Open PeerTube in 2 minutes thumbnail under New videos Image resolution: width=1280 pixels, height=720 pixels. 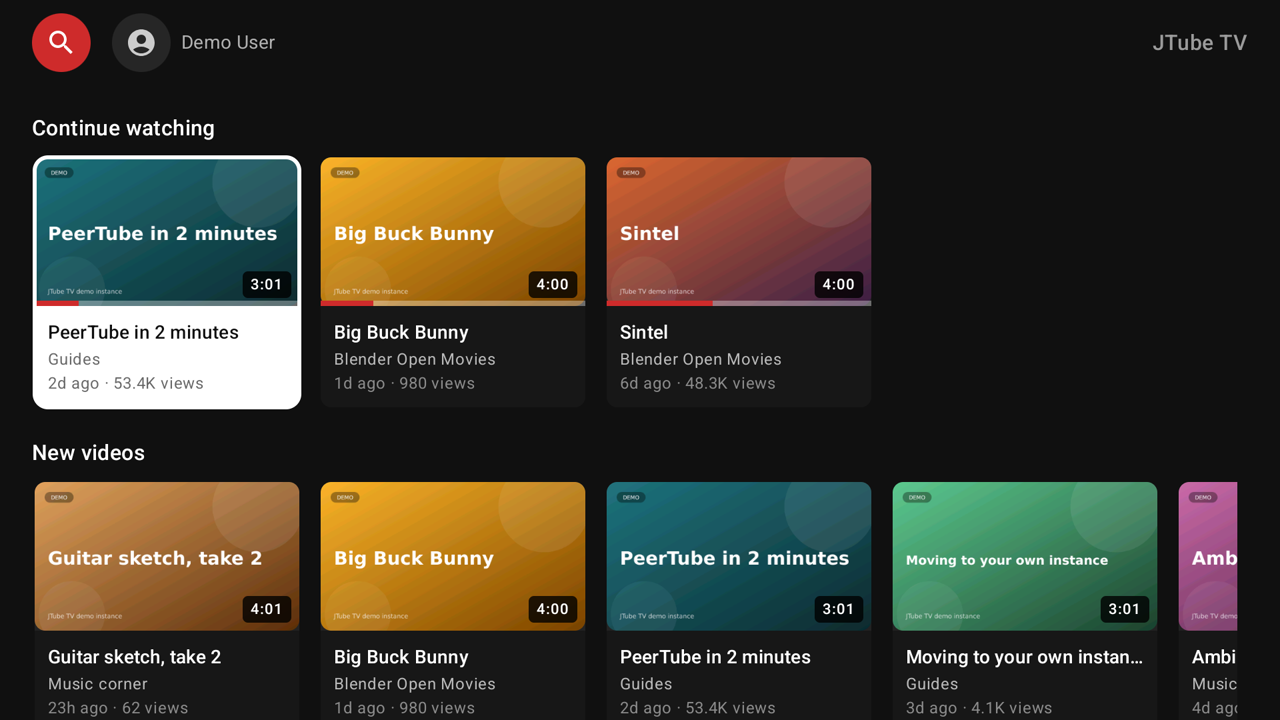tap(739, 556)
